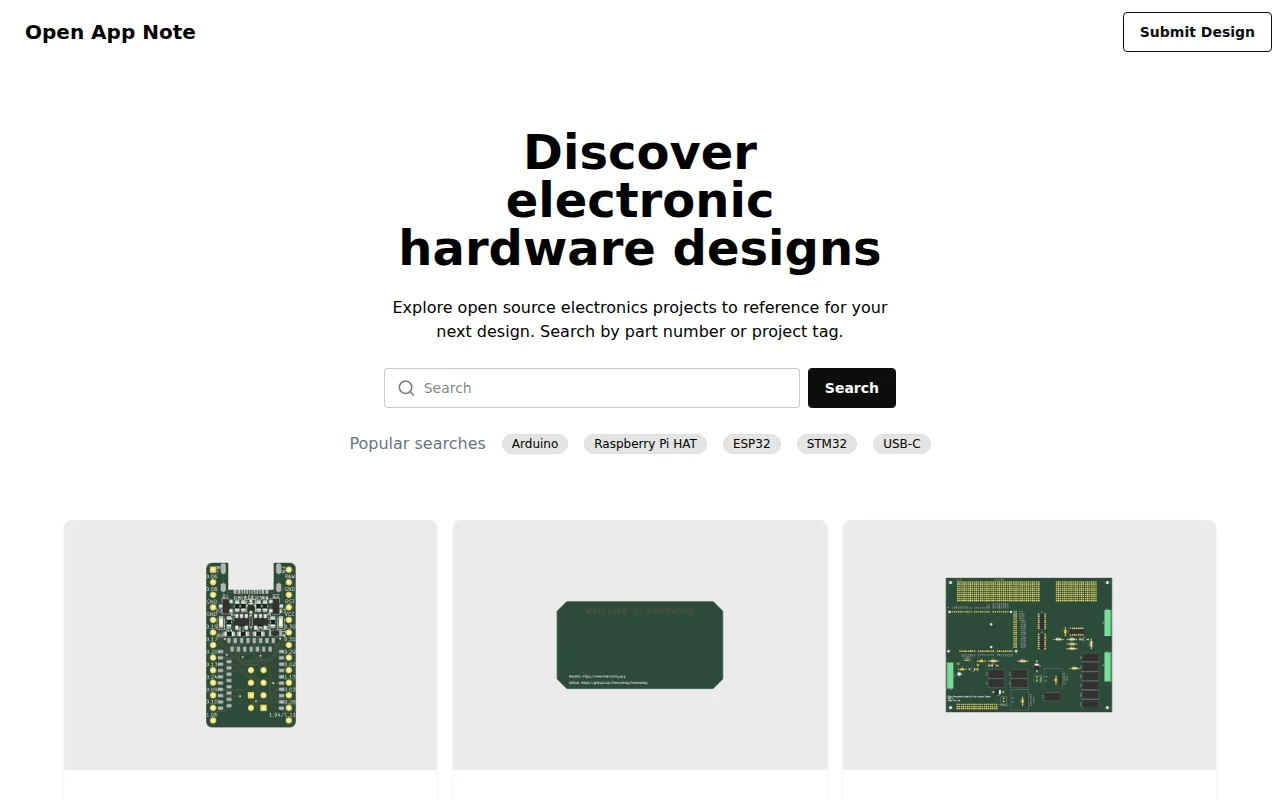
Task: Click the Submit Design button
Action: click(1197, 32)
